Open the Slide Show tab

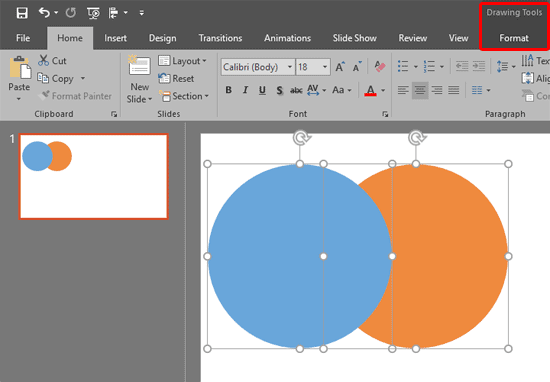(x=355, y=38)
